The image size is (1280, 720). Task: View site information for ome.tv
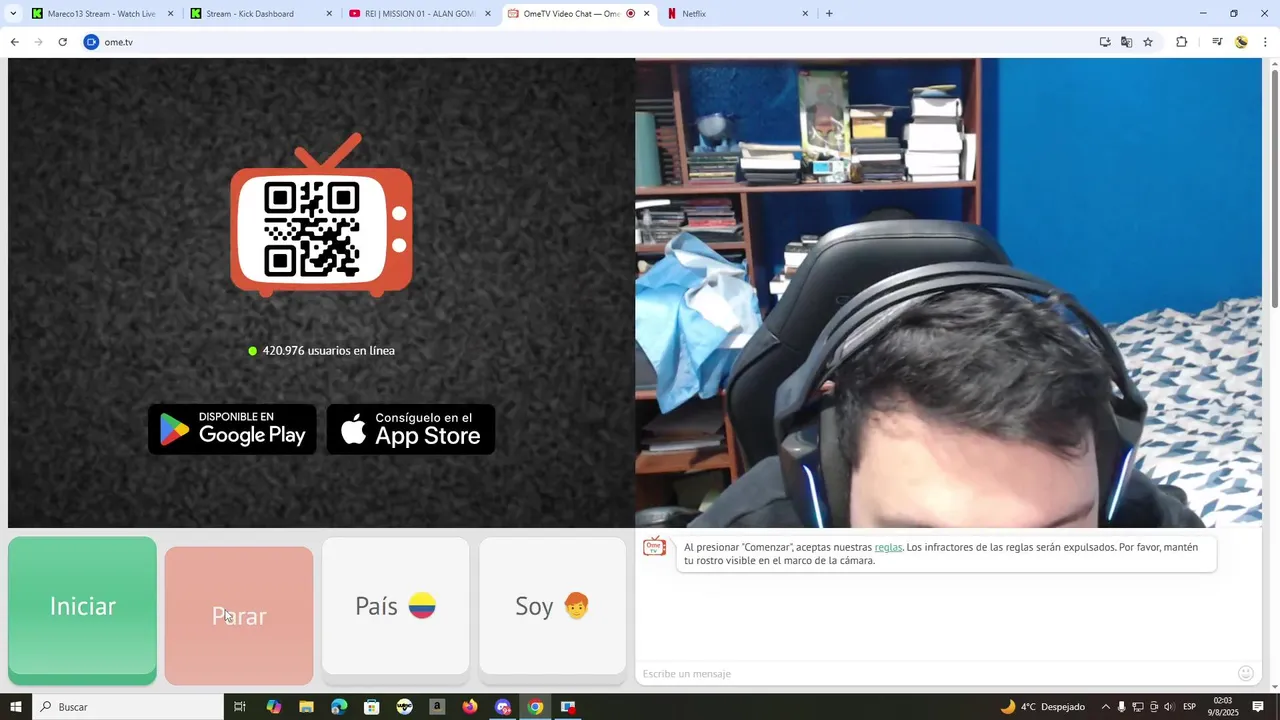(x=92, y=42)
